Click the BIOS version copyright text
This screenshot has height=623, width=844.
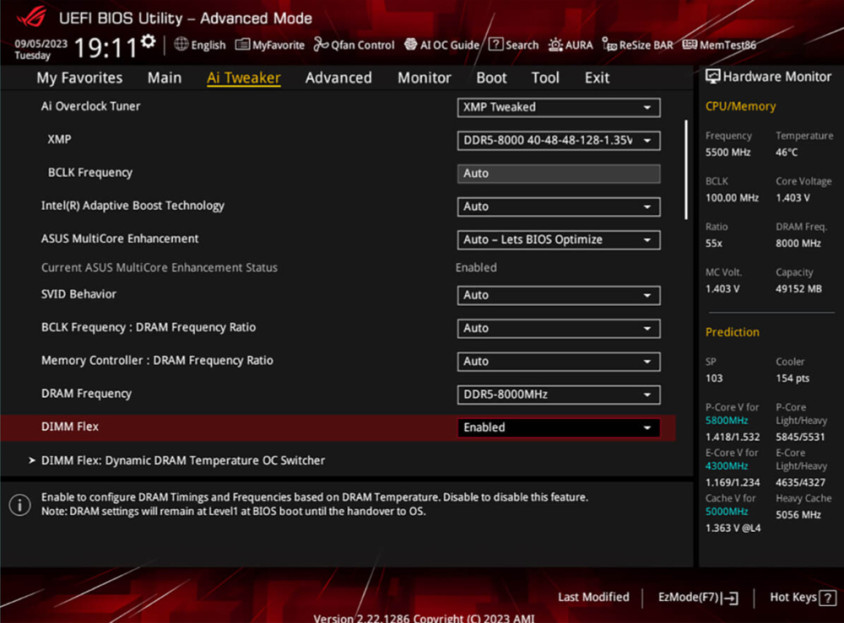(x=424, y=618)
